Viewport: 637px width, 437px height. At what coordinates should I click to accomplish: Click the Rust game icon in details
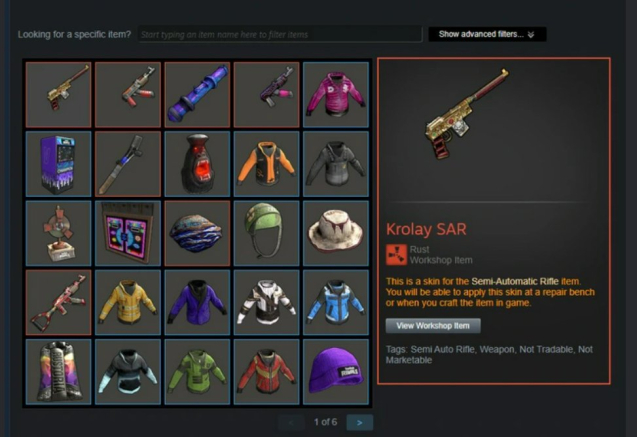(x=396, y=255)
